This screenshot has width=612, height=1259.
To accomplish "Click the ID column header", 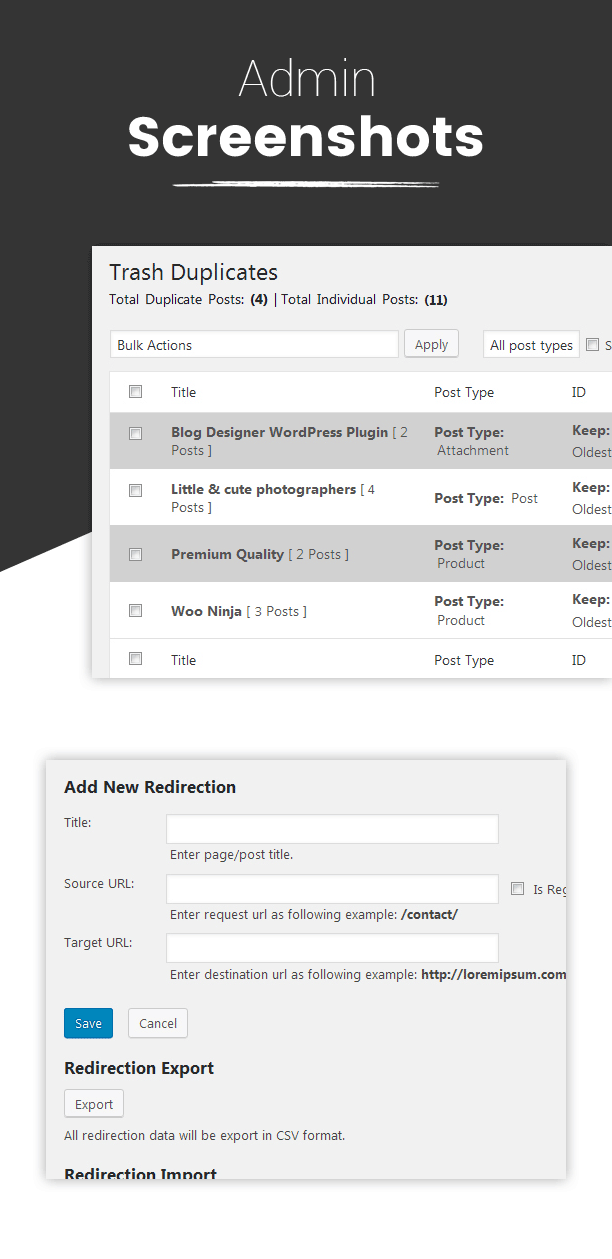I will point(578,391).
